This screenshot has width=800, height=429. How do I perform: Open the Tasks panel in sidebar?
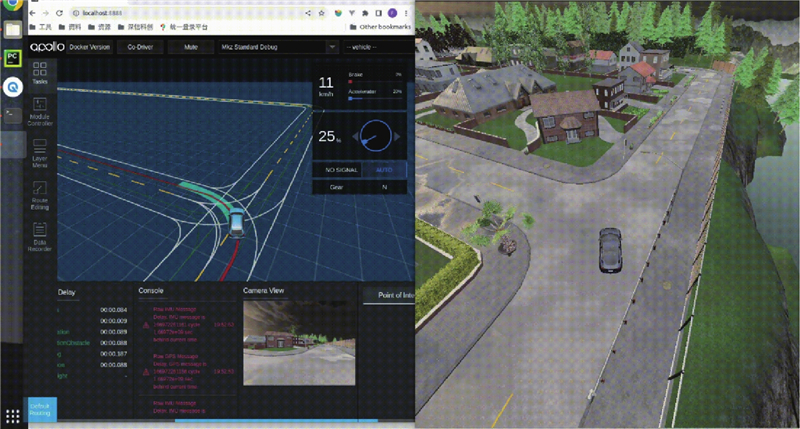tap(40, 73)
